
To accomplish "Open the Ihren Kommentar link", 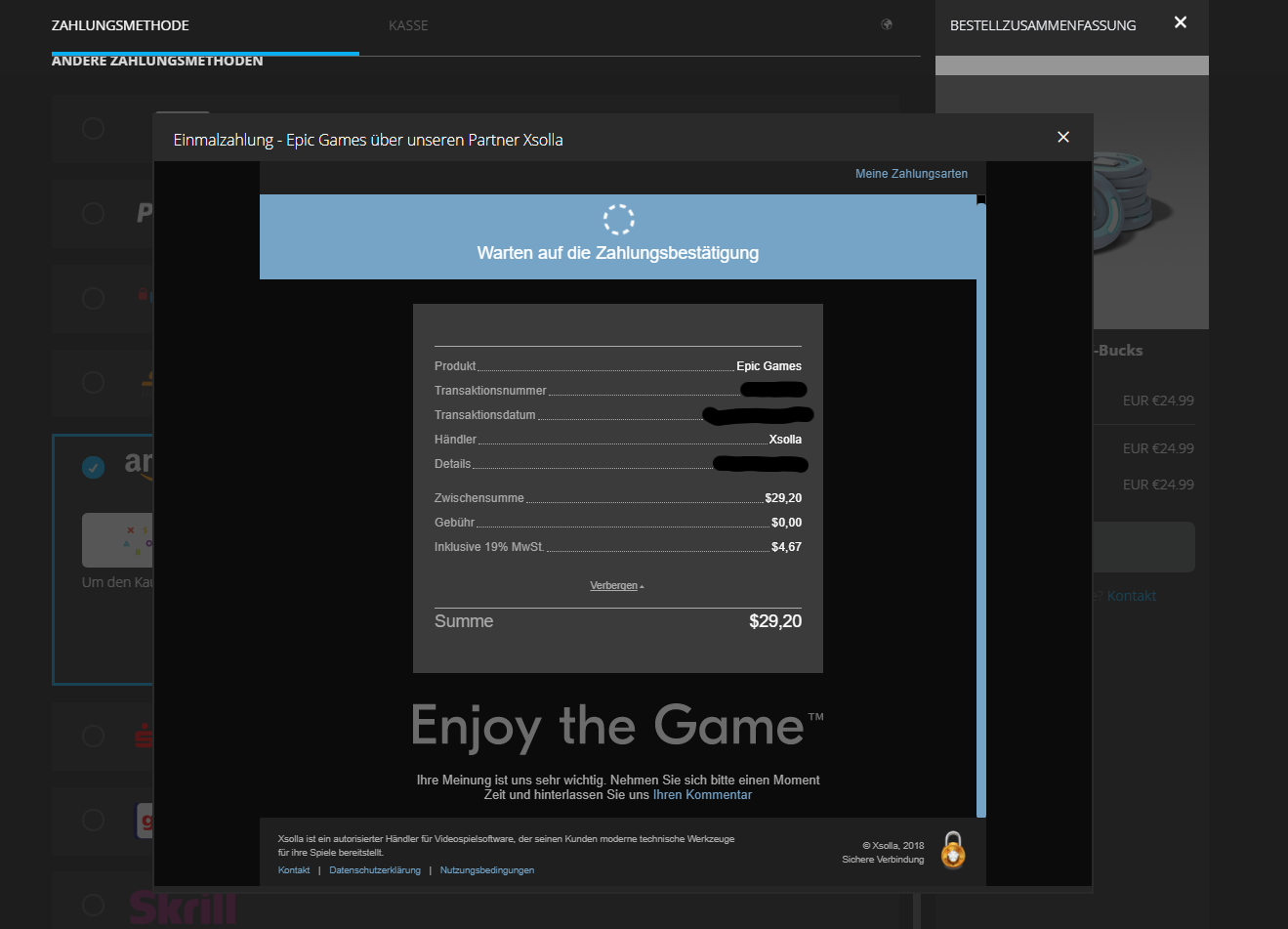I will pyautogui.click(x=702, y=794).
